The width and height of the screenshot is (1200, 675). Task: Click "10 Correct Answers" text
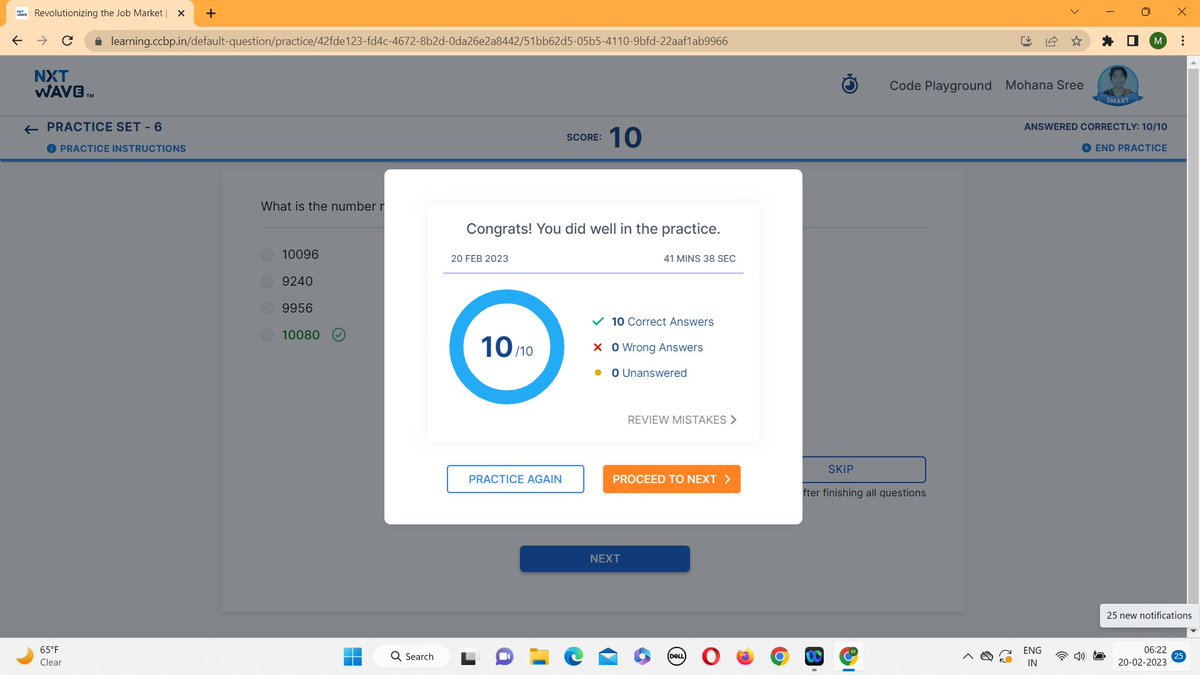[662, 322]
